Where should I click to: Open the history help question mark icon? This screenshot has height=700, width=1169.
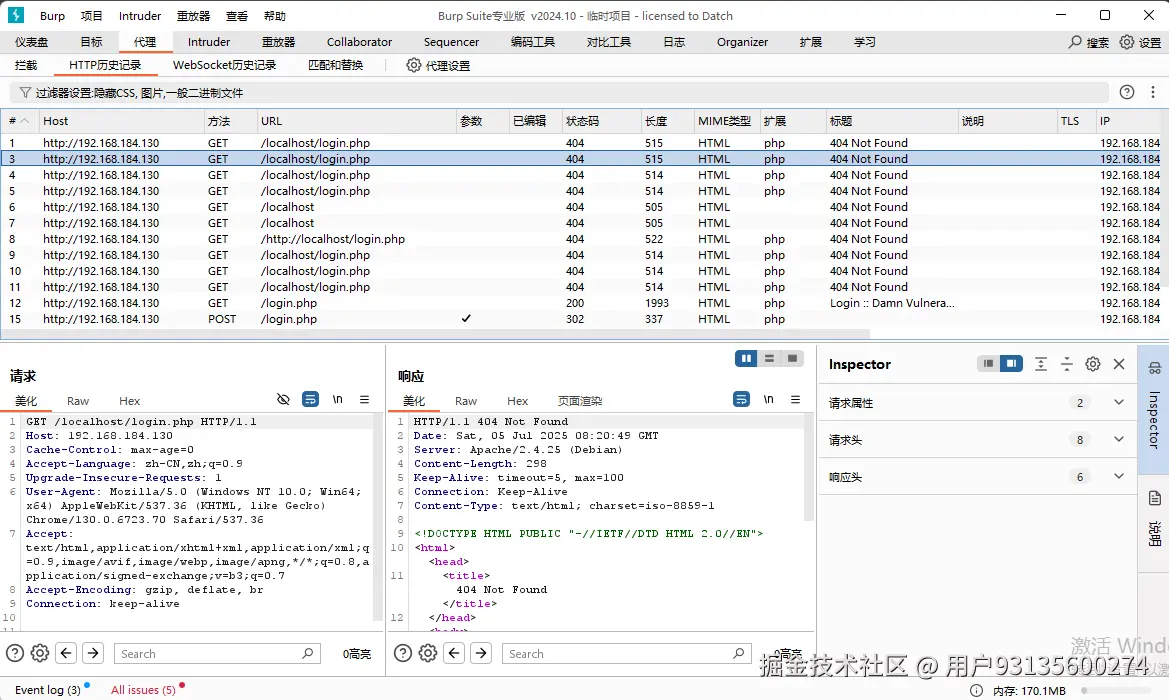1127,92
